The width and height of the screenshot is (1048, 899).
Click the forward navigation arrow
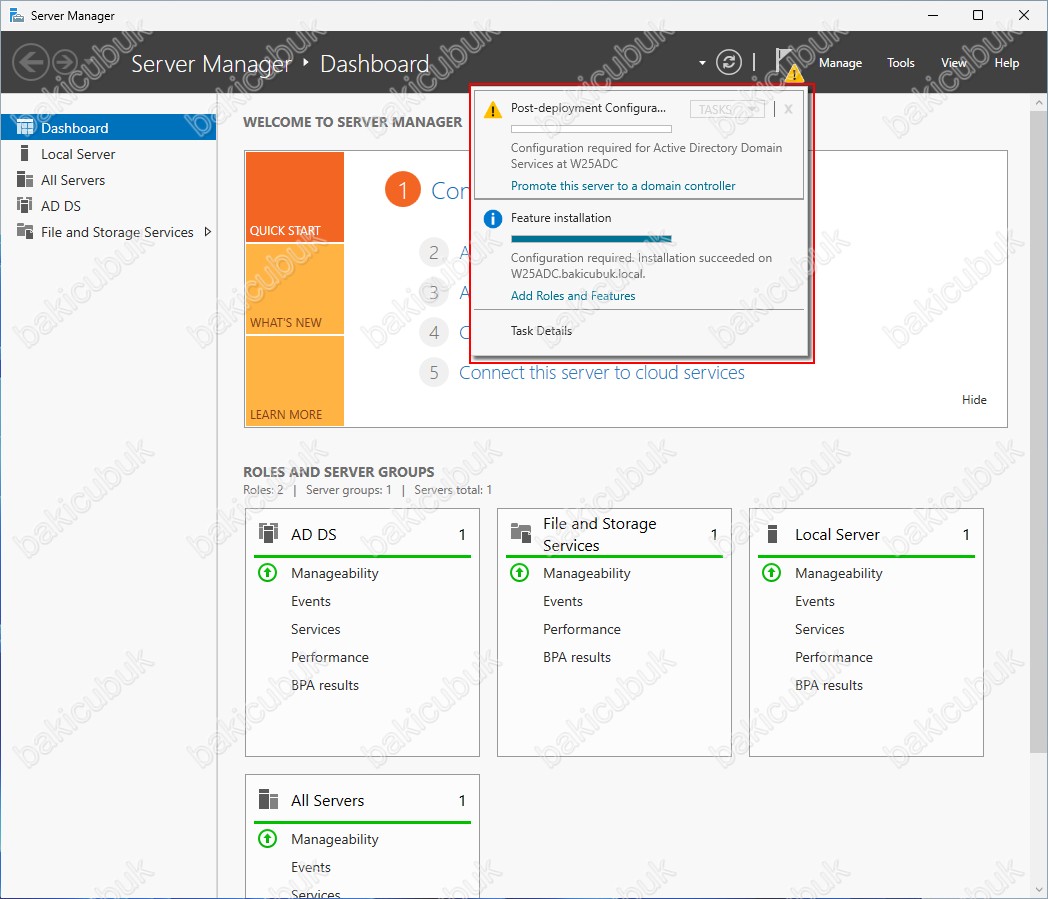(64, 62)
